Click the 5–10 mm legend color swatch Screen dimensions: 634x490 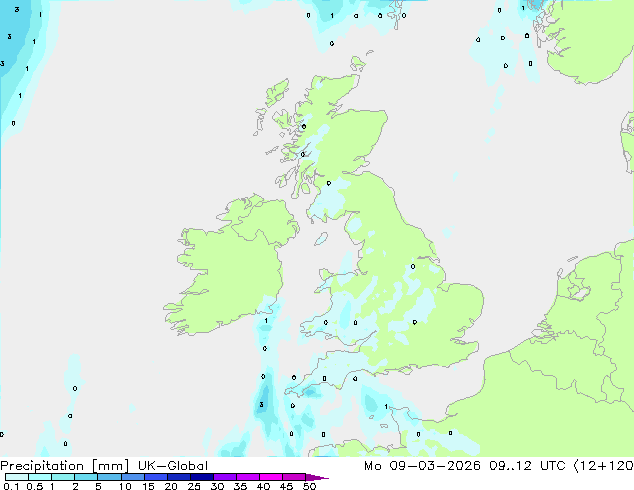coord(109,477)
